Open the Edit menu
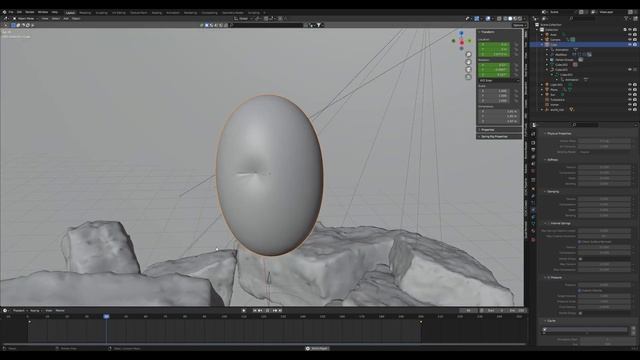Viewport: 640px width, 360px height. click(x=19, y=12)
